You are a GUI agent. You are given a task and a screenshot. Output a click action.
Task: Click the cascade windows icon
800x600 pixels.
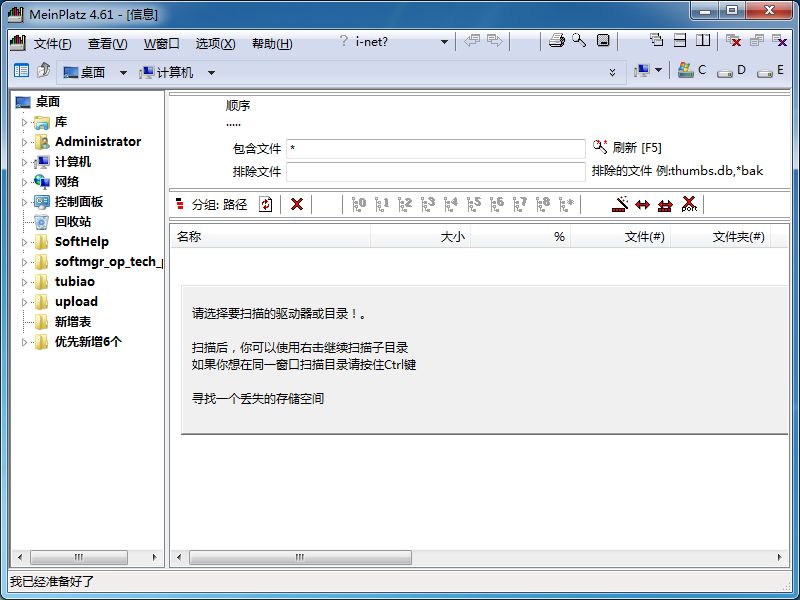[657, 40]
